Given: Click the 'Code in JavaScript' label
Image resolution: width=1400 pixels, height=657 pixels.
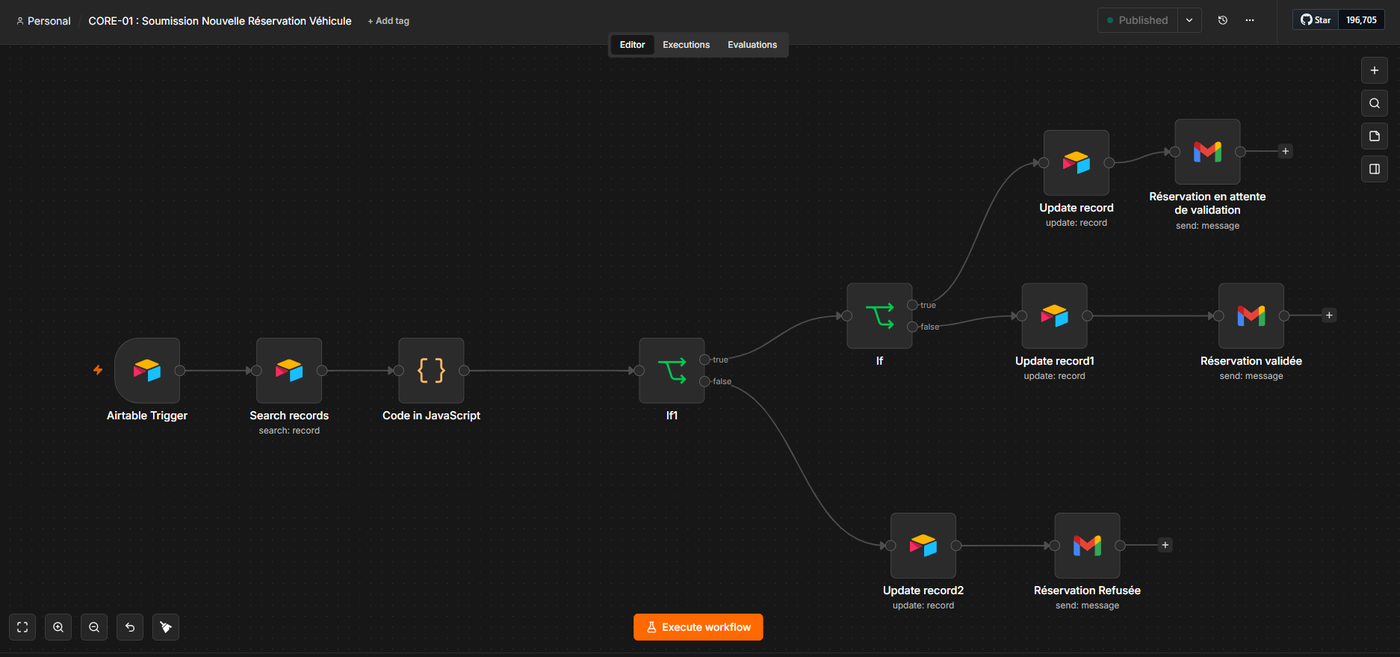Looking at the screenshot, I should coord(431,415).
